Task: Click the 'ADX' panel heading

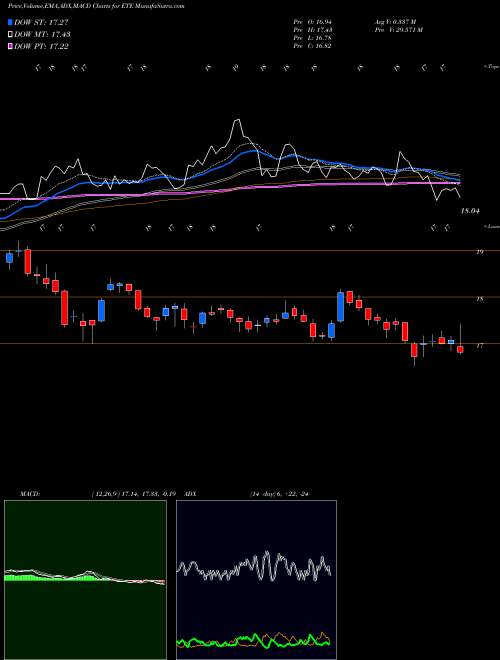Action: tap(191, 494)
